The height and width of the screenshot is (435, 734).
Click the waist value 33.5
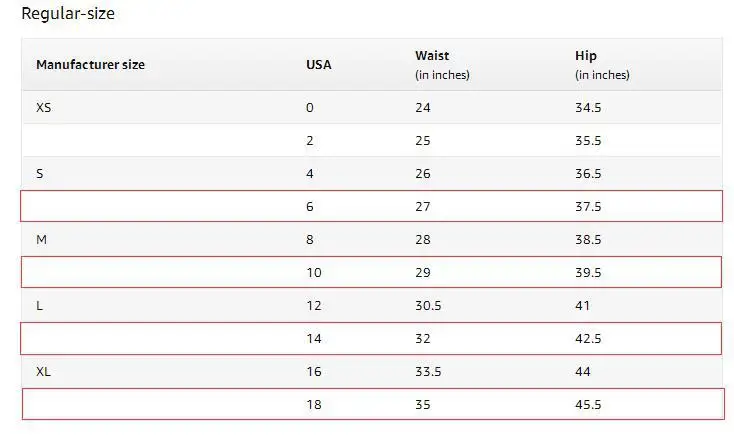tap(428, 372)
